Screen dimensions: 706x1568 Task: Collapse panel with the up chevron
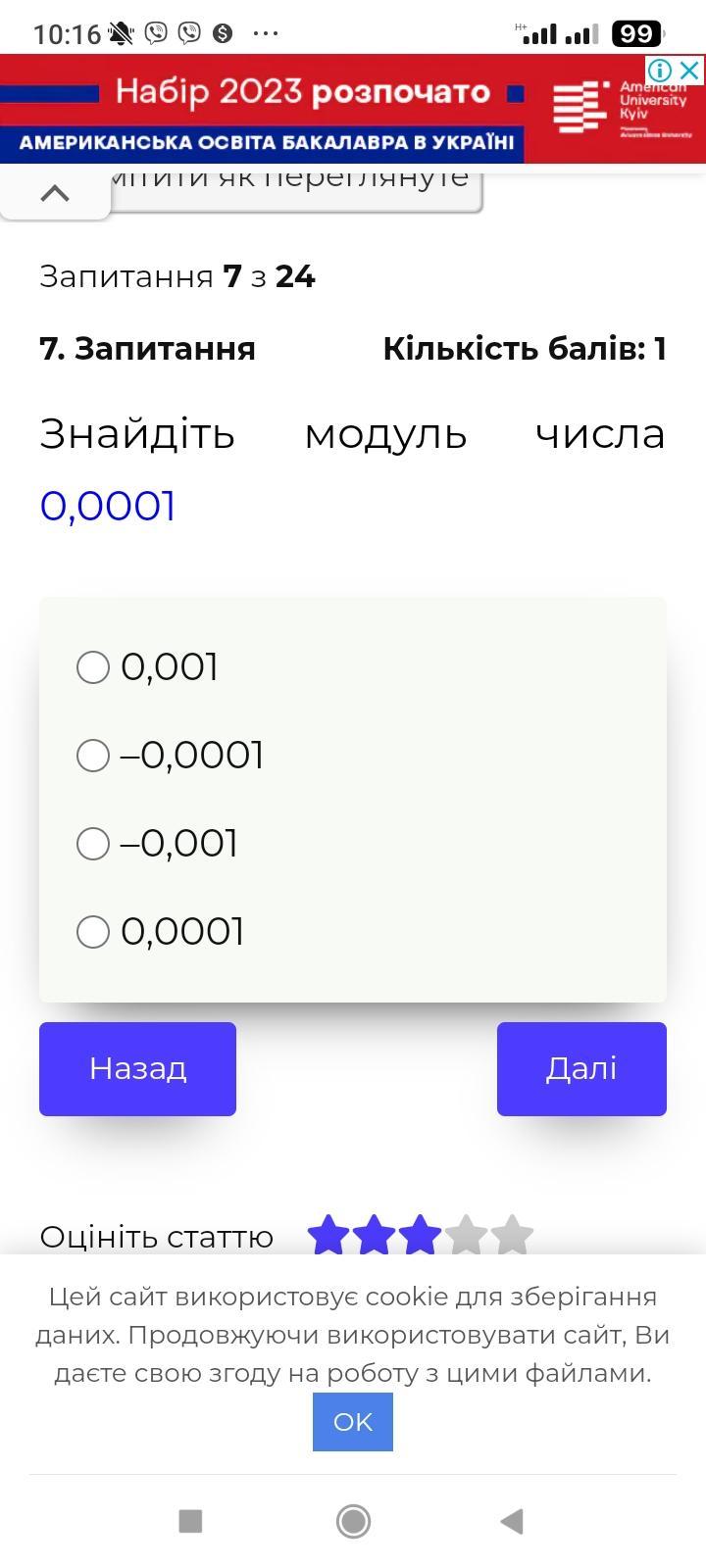coord(55,193)
